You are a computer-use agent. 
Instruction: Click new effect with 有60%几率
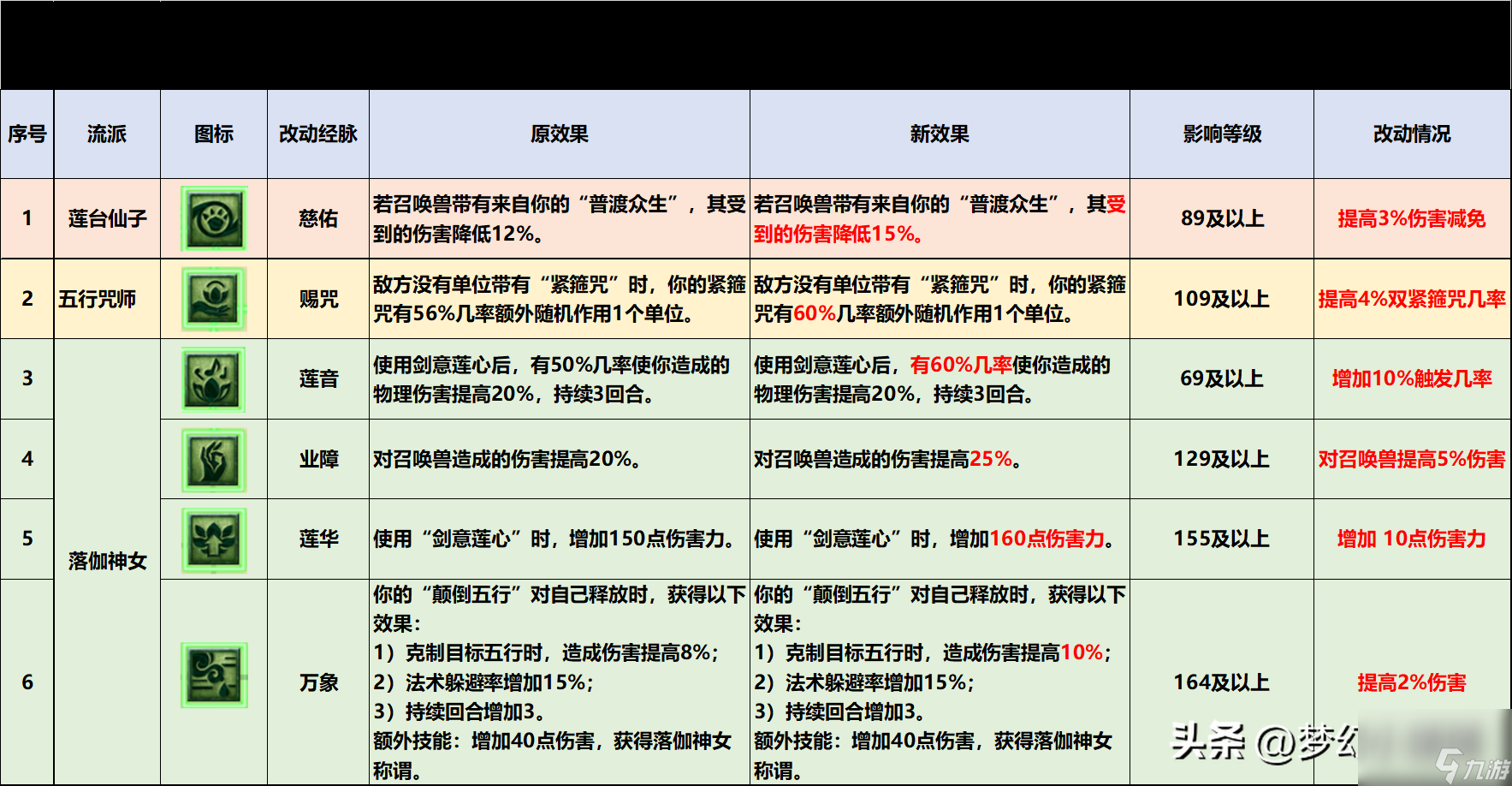940,378
